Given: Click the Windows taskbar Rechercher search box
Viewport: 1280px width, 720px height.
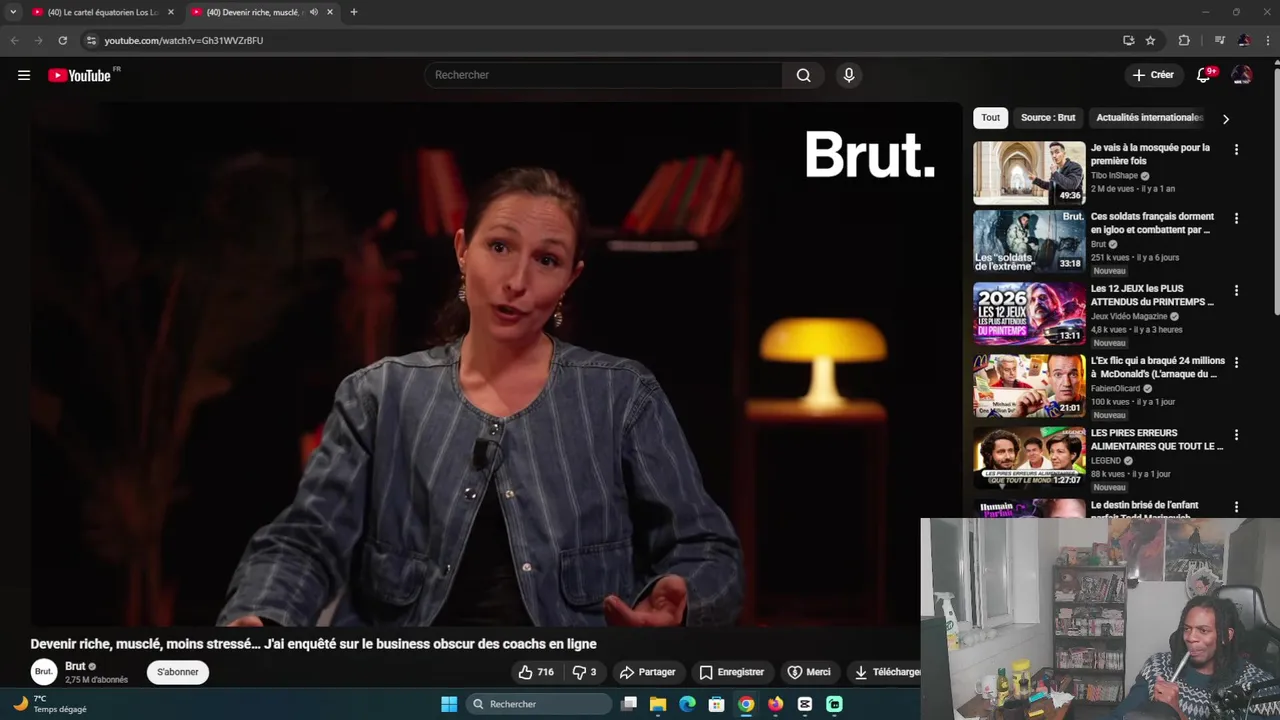Looking at the screenshot, I should 539,704.
